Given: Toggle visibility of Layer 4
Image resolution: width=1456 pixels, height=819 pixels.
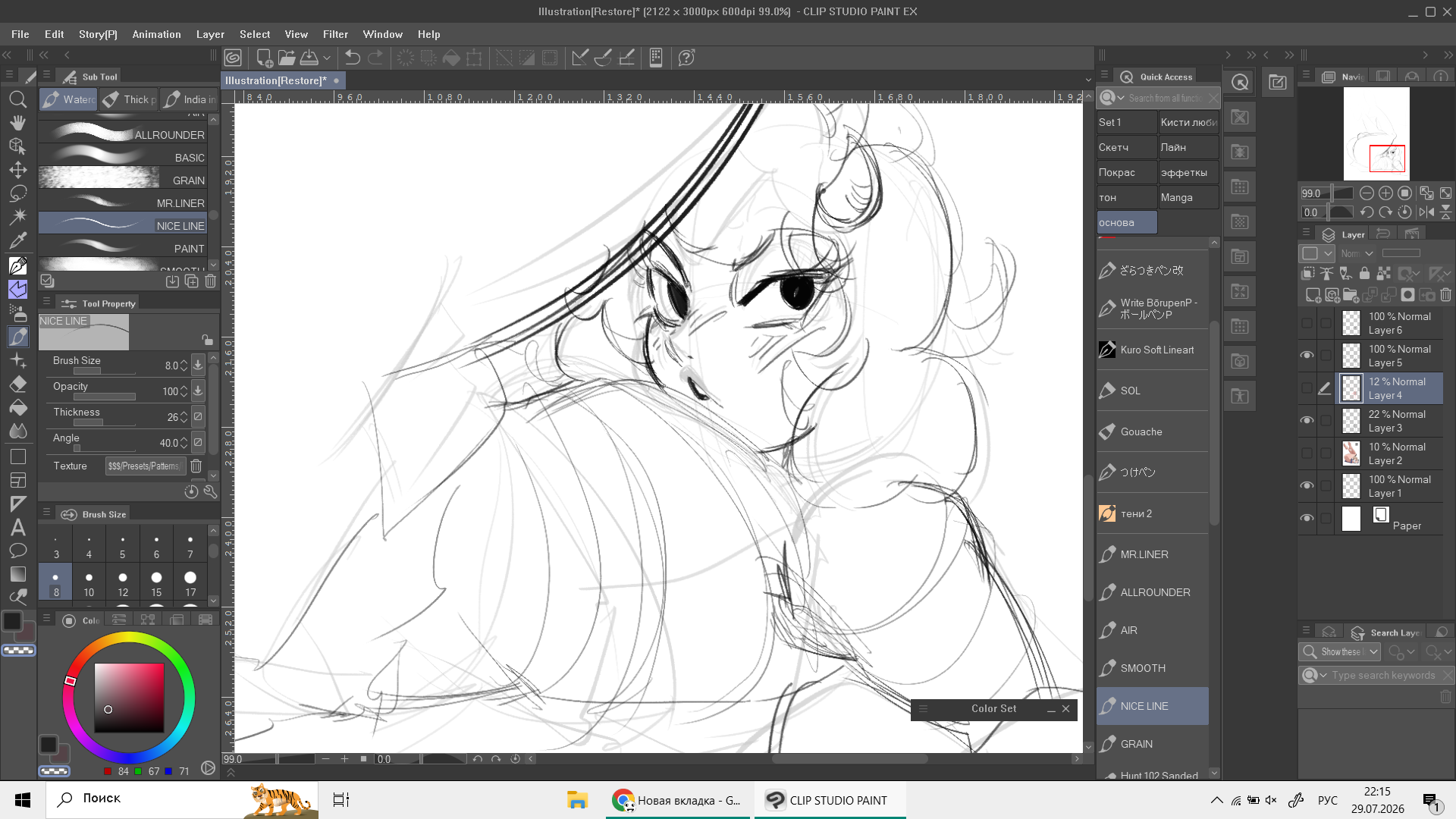Looking at the screenshot, I should [x=1307, y=388].
